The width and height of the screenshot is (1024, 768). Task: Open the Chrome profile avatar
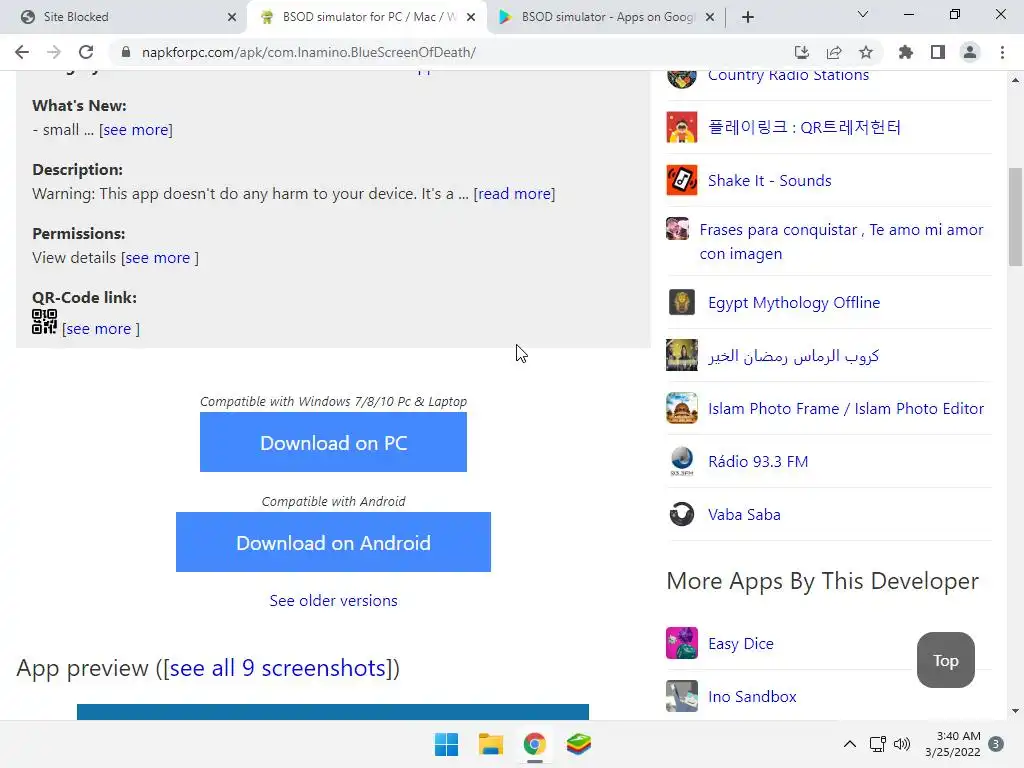pyautogui.click(x=970, y=52)
